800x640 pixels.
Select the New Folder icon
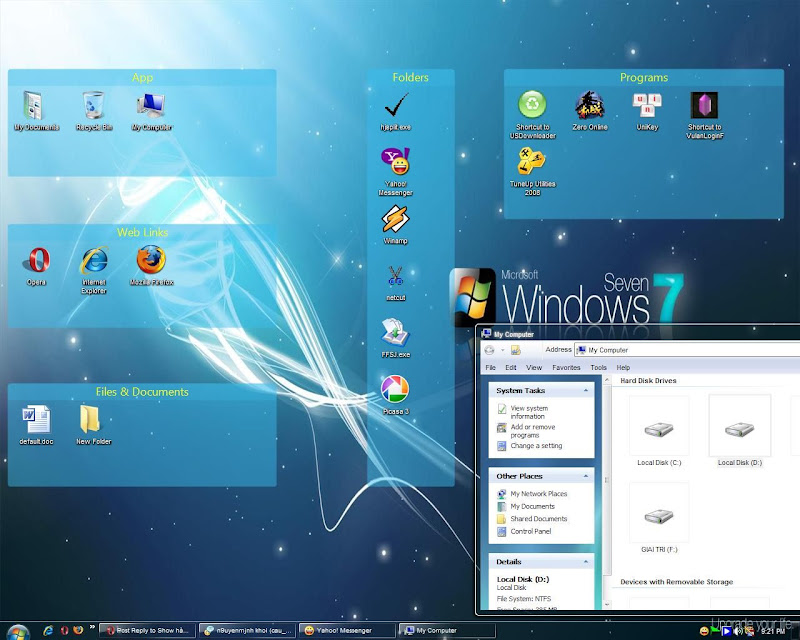[x=94, y=425]
